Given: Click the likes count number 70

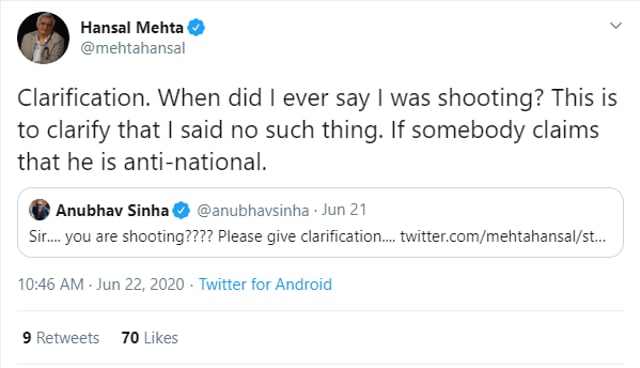Looking at the screenshot, I should pos(130,338).
